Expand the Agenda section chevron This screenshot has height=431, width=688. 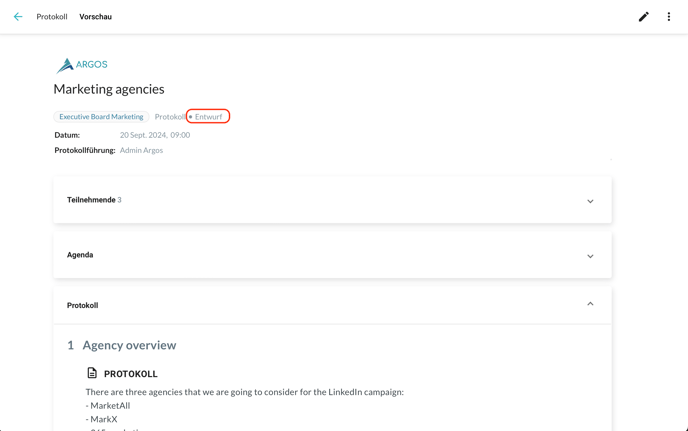590,256
